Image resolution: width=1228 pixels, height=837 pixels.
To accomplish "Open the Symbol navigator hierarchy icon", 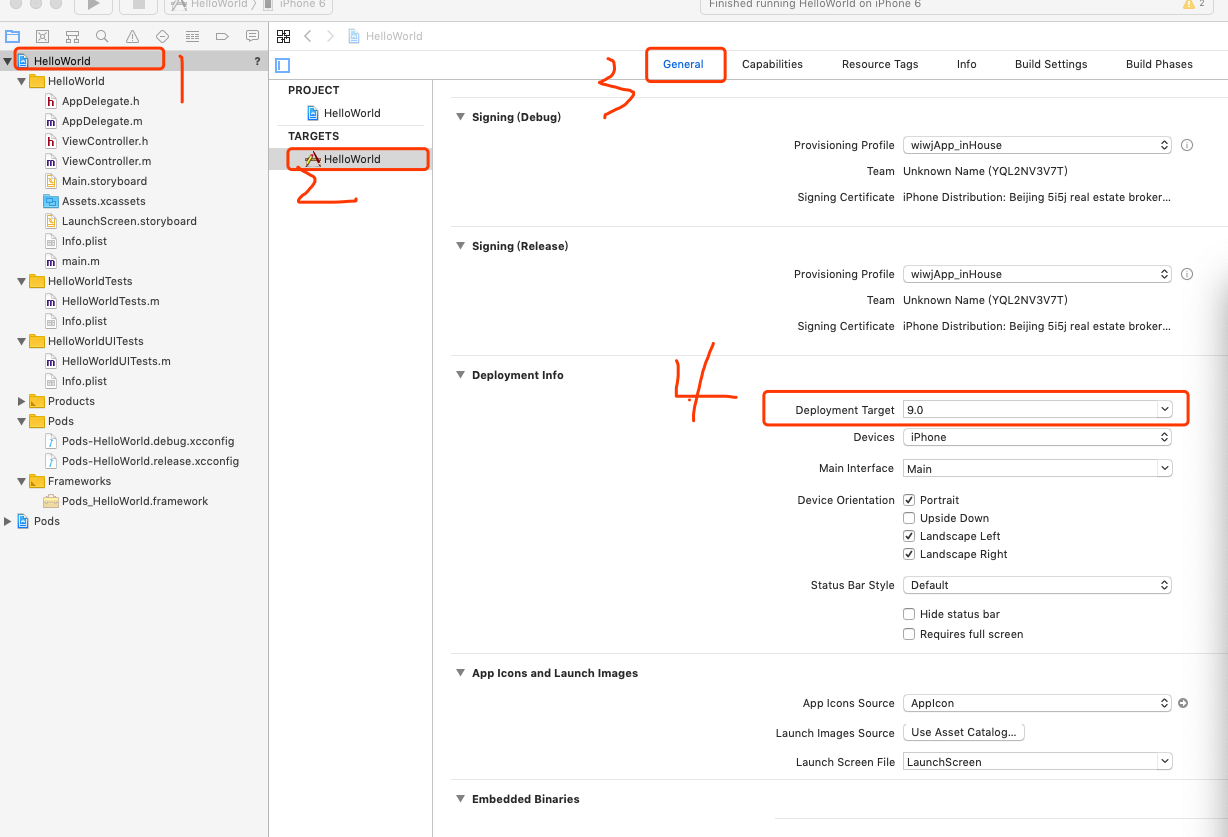I will point(72,36).
